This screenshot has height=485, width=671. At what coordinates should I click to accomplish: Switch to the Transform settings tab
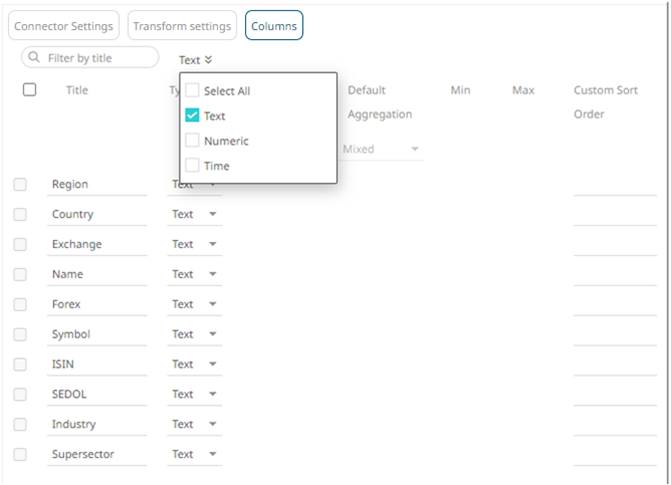[x=182, y=26]
